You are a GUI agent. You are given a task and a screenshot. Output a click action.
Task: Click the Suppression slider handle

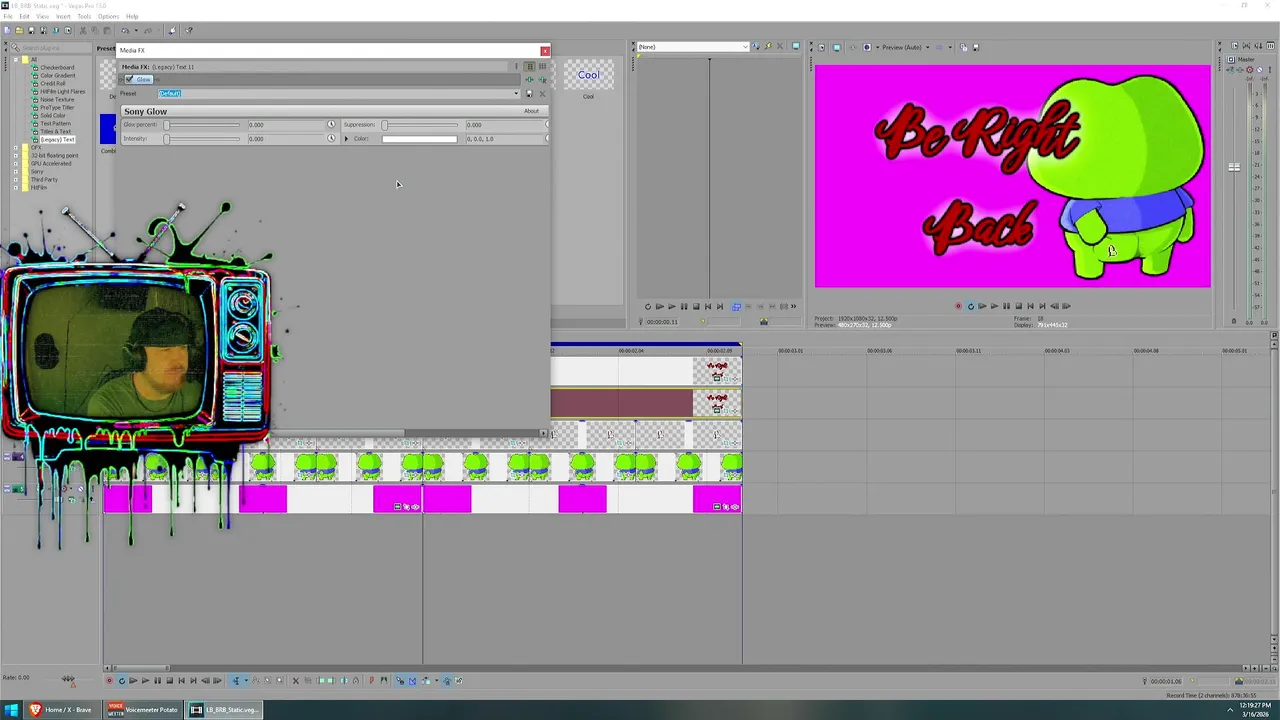coord(385,124)
